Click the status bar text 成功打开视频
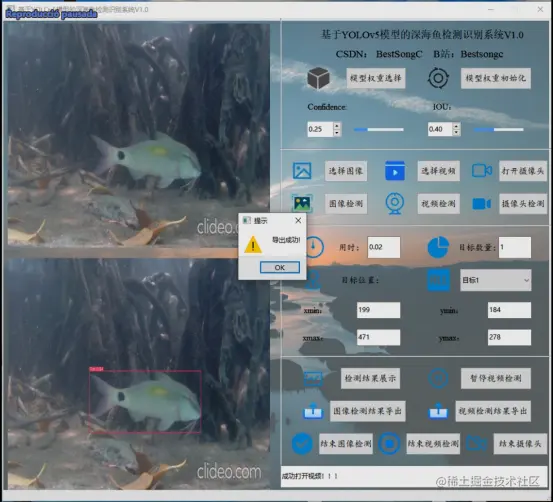Image resolution: width=554 pixels, height=502 pixels. point(310,476)
